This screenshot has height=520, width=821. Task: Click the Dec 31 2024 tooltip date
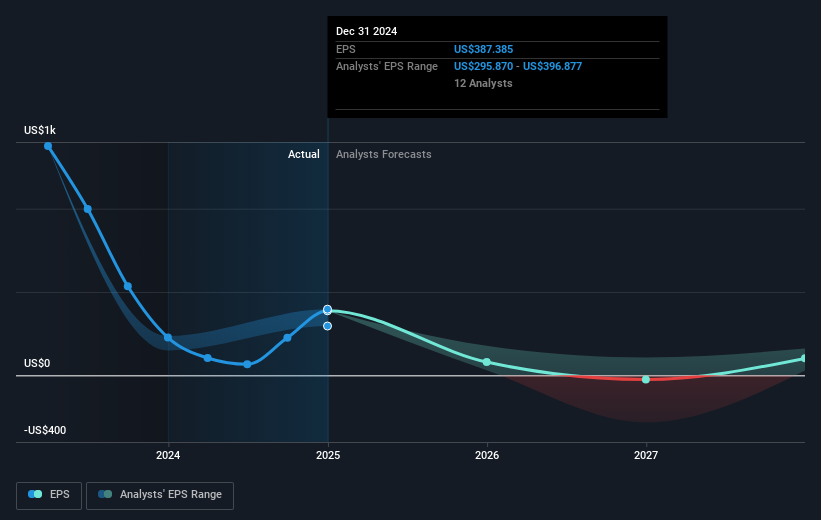[x=367, y=31]
